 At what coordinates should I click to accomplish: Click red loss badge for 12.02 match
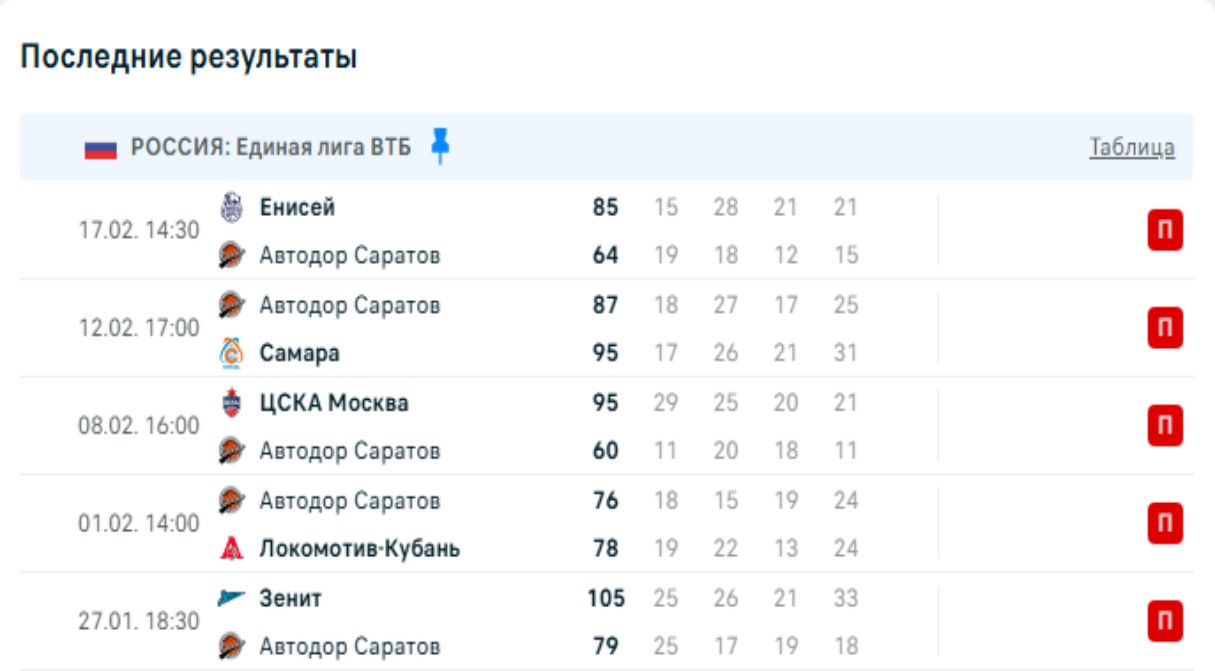pyautogui.click(x=1165, y=329)
